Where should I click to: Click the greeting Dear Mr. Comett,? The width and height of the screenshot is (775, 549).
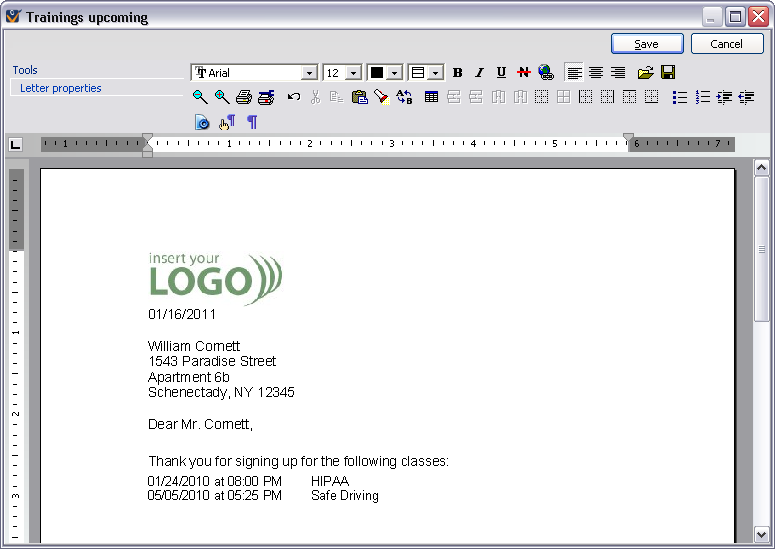tap(200, 424)
